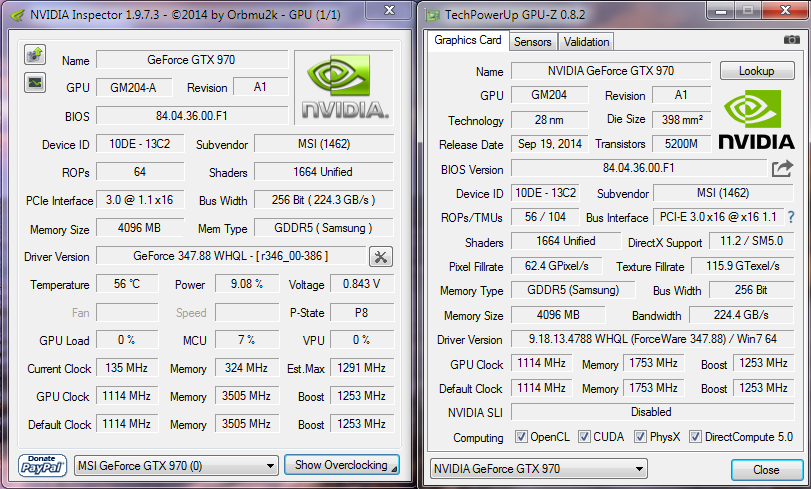Screen dimensions: 811x489
Task: Open the MSI GeForce GTX 970 (0) dropdown
Action: click(x=176, y=466)
